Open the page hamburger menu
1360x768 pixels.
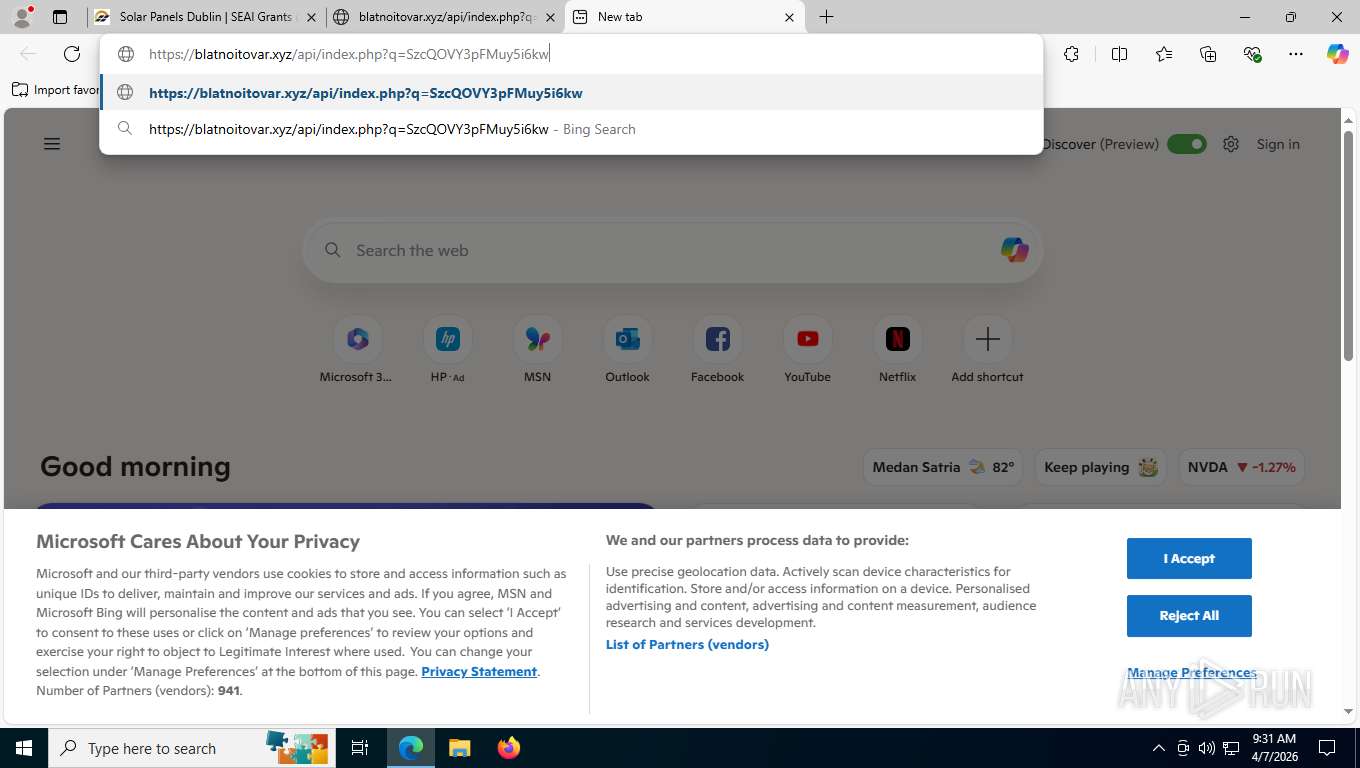(52, 144)
